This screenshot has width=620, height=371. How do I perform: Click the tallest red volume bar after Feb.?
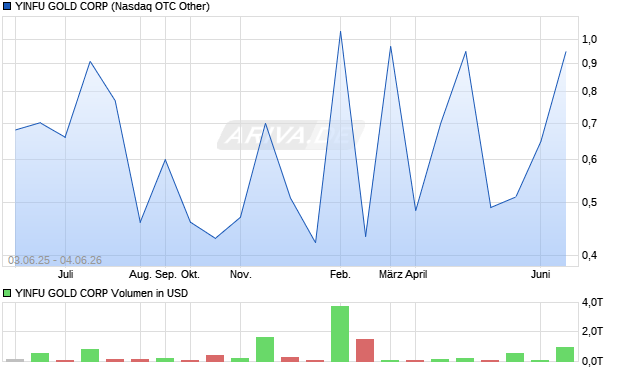pos(365,350)
